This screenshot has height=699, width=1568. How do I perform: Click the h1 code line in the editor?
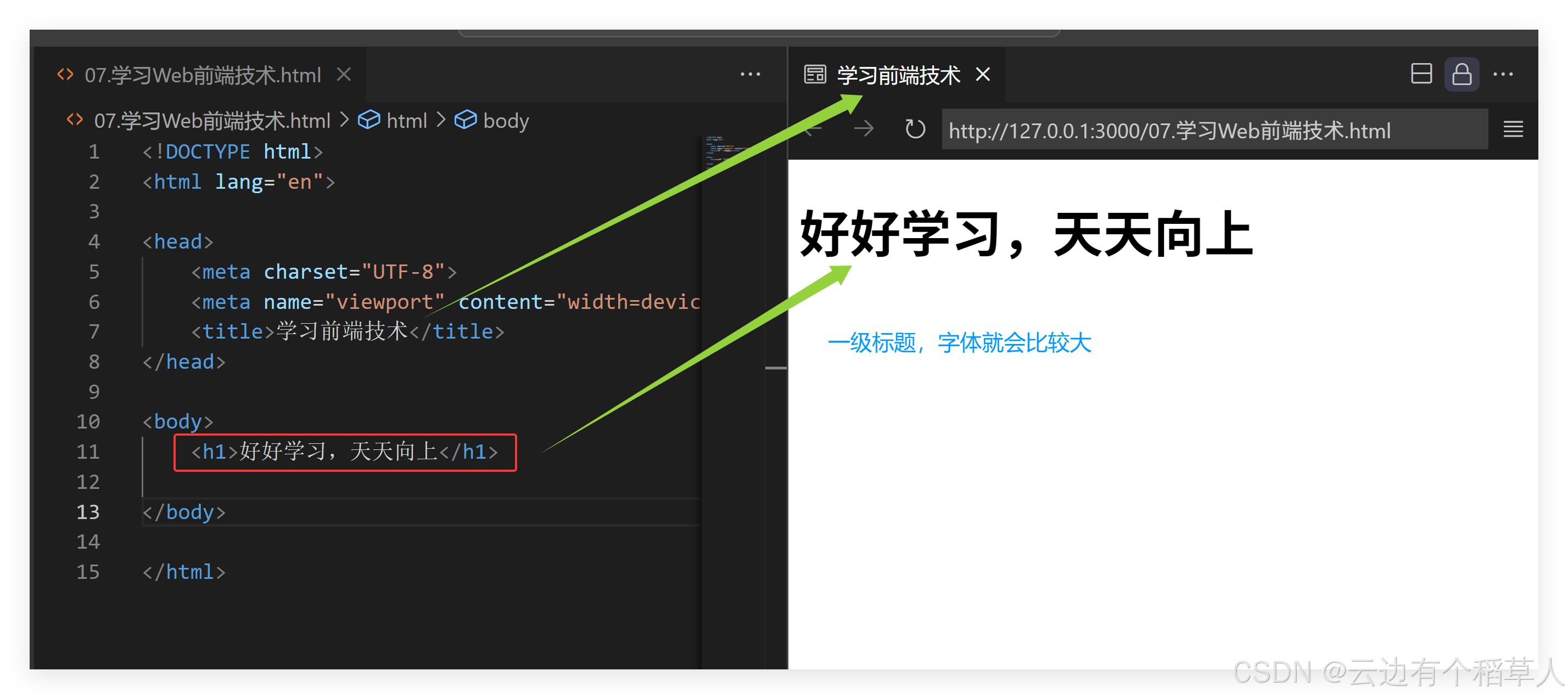(344, 452)
